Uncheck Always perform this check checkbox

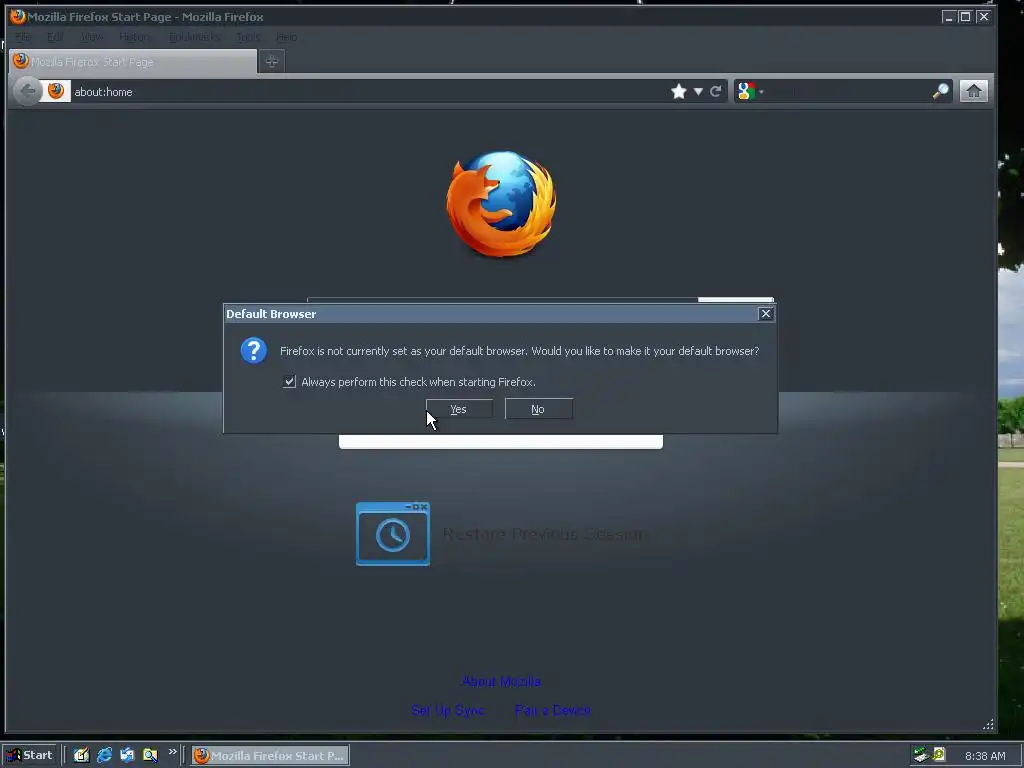[289, 381]
